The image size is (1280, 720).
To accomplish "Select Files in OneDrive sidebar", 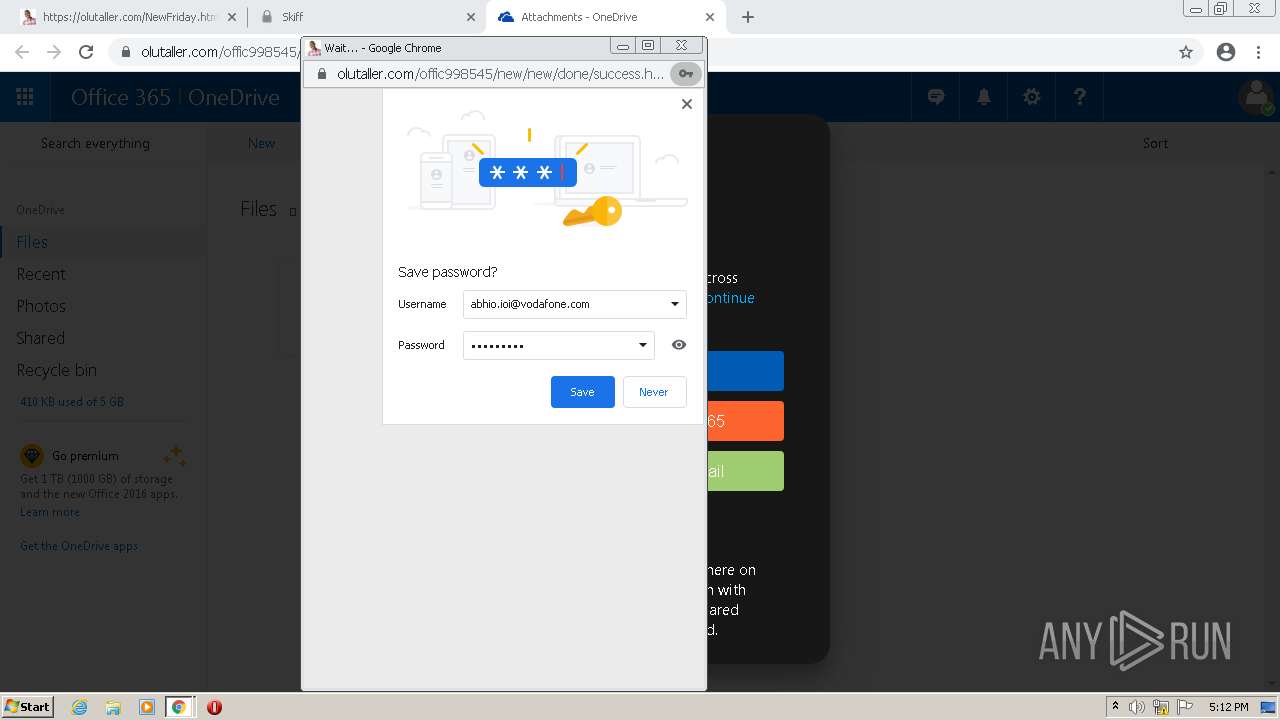I will point(102,242).
